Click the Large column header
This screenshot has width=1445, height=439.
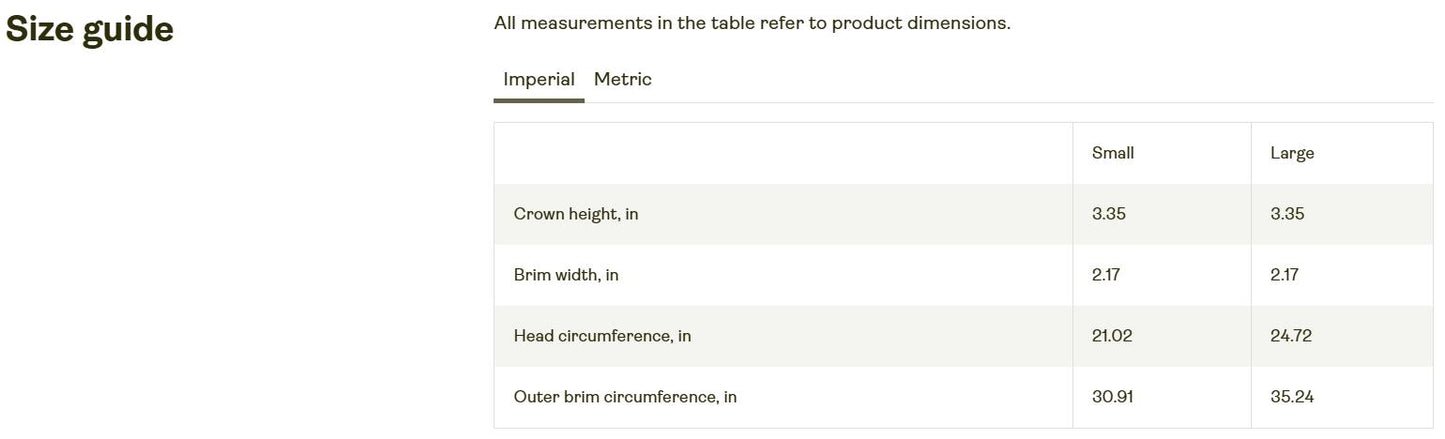coord(1291,153)
